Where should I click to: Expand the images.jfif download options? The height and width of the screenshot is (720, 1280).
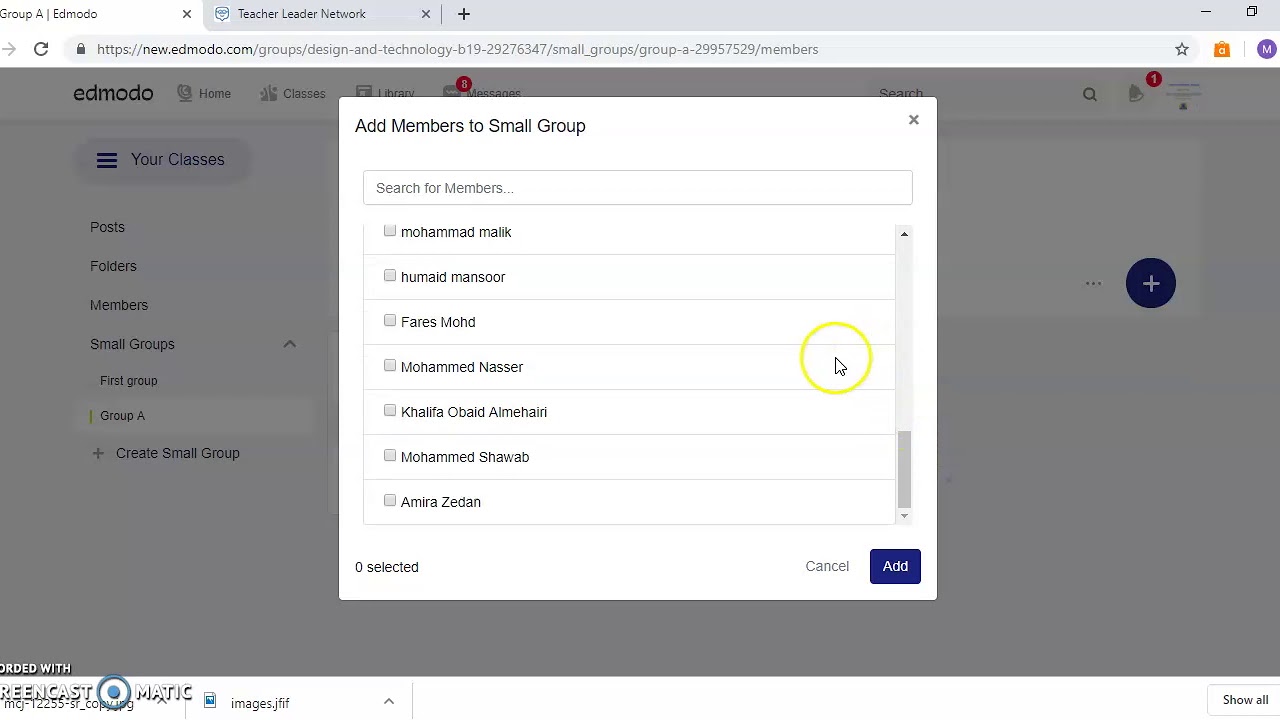coord(389,702)
